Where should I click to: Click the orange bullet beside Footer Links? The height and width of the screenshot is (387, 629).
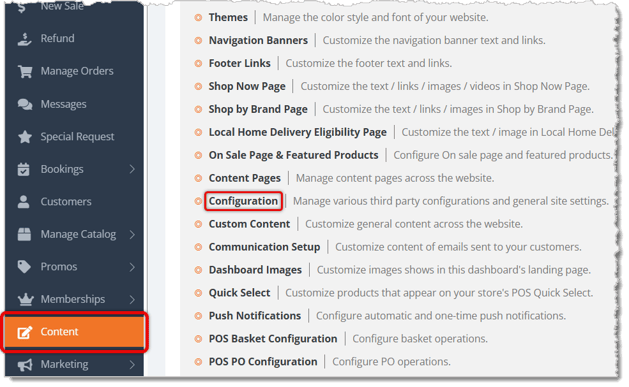[198, 63]
